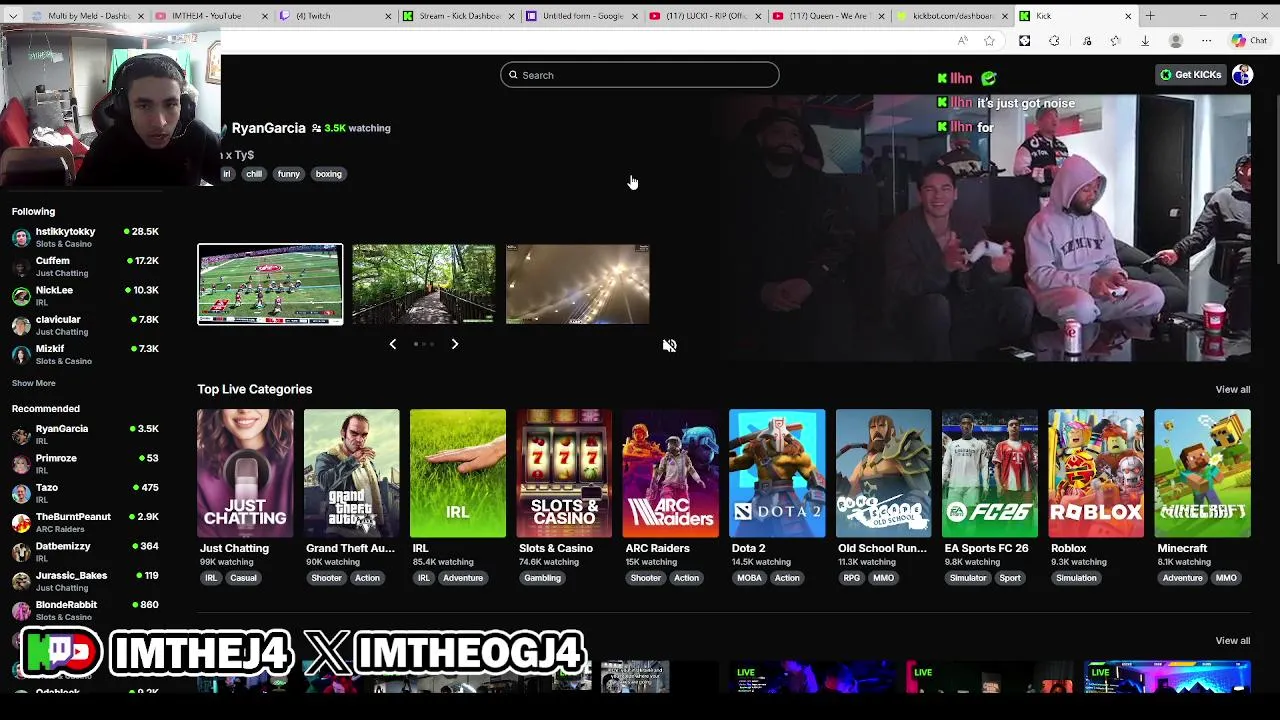
Task: Open the IRL category card
Action: pyautogui.click(x=457, y=473)
